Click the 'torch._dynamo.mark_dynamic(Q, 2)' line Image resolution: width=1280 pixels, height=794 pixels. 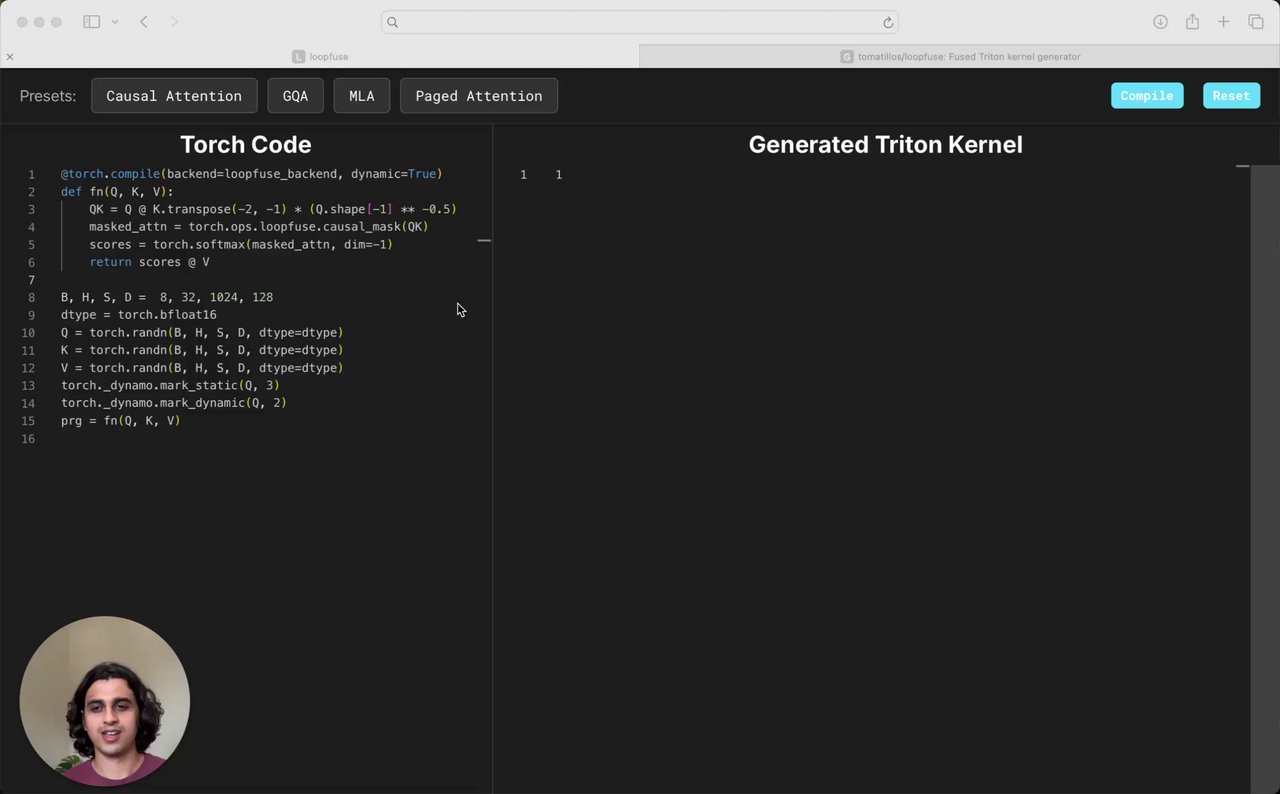point(173,403)
